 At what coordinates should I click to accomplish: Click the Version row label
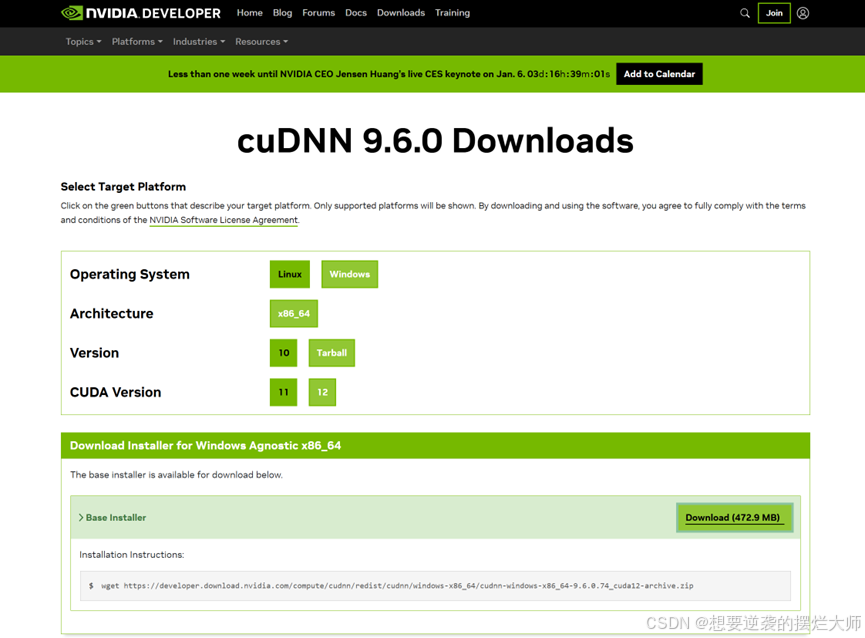coord(94,353)
